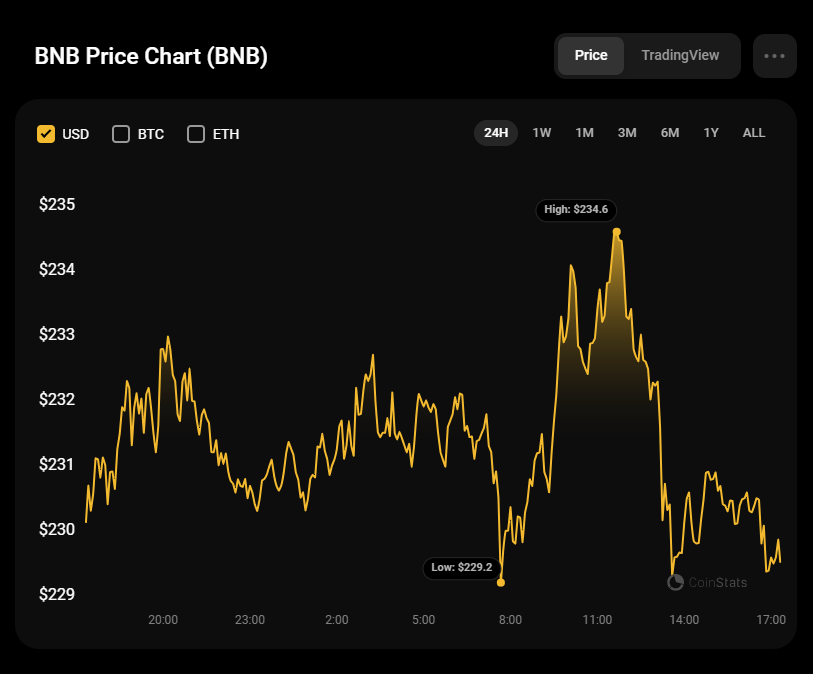Display ALL time price history
The height and width of the screenshot is (674, 813).
click(x=754, y=133)
